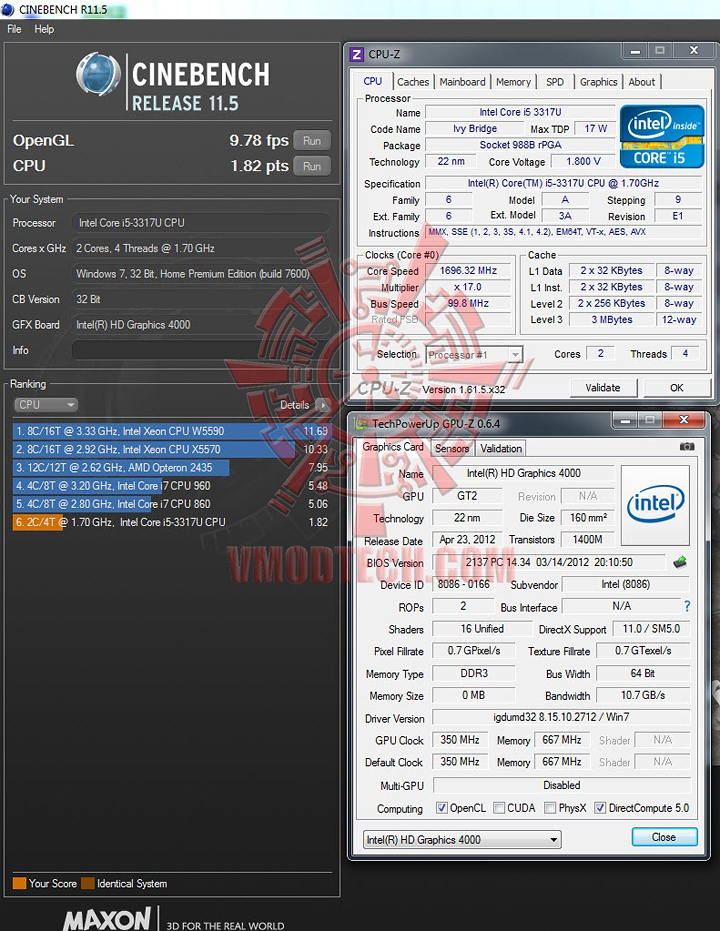Screen dimensions: 720x931
Task: Click the GPU-Z BIOS save chip icon
Action: click(680, 562)
